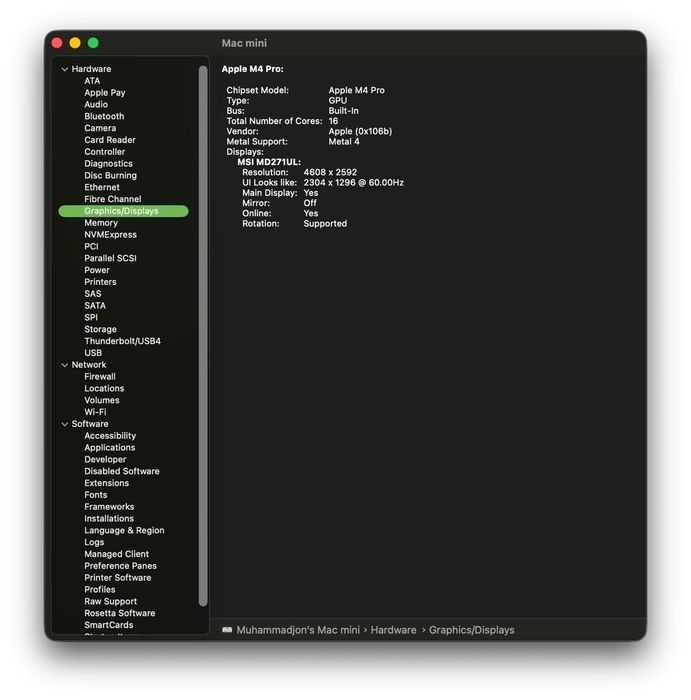Collapse the Hardware section chevron

(x=65, y=69)
